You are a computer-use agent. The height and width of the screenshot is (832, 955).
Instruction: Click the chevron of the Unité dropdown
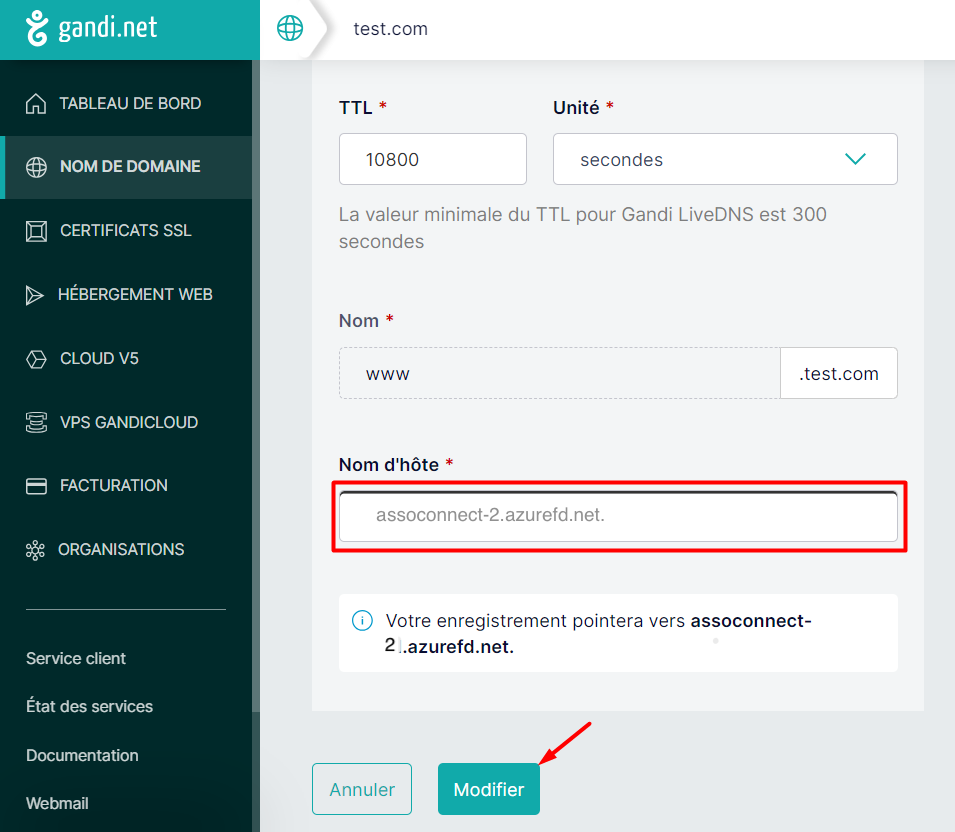coord(855,159)
